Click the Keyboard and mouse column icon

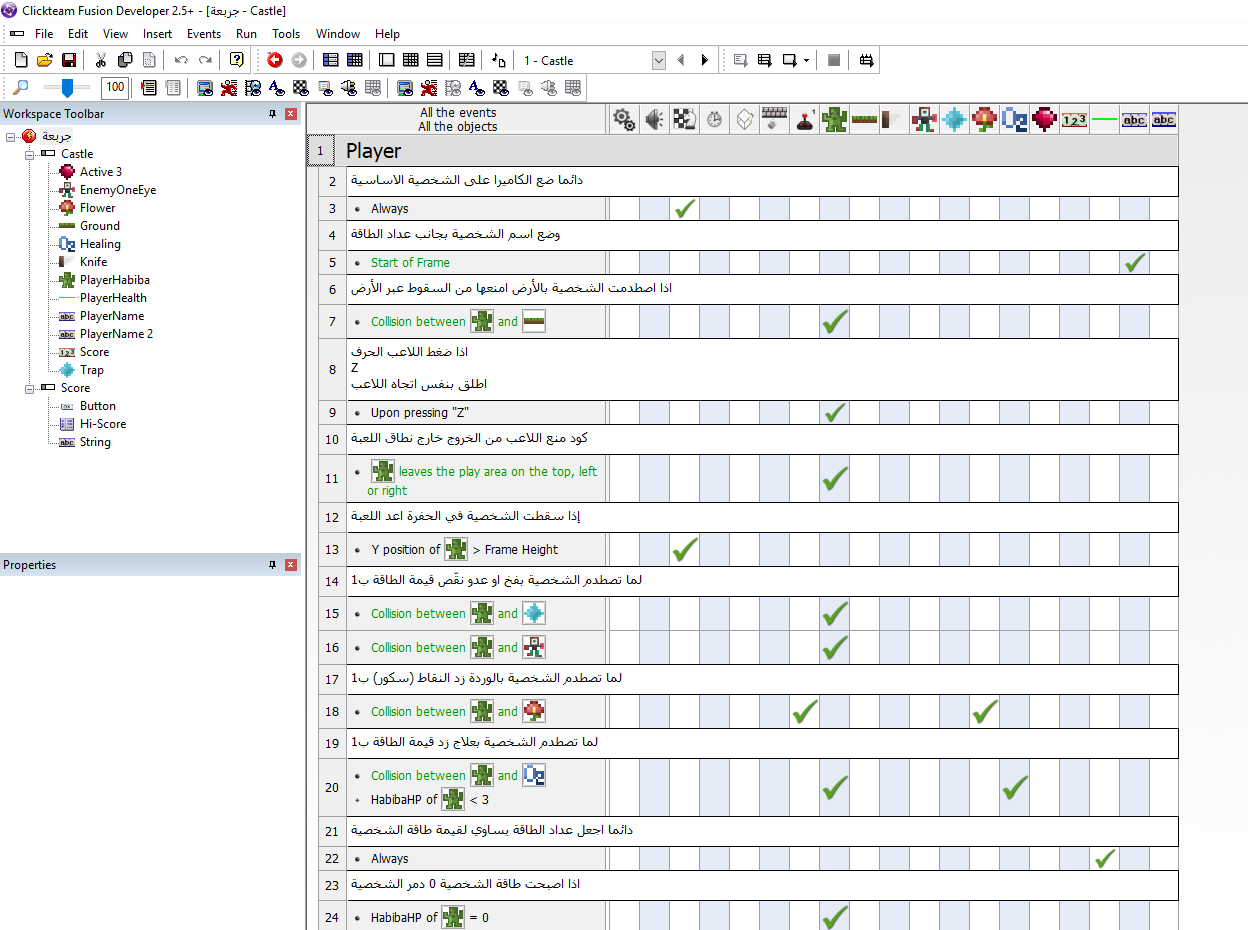pyautogui.click(x=775, y=120)
